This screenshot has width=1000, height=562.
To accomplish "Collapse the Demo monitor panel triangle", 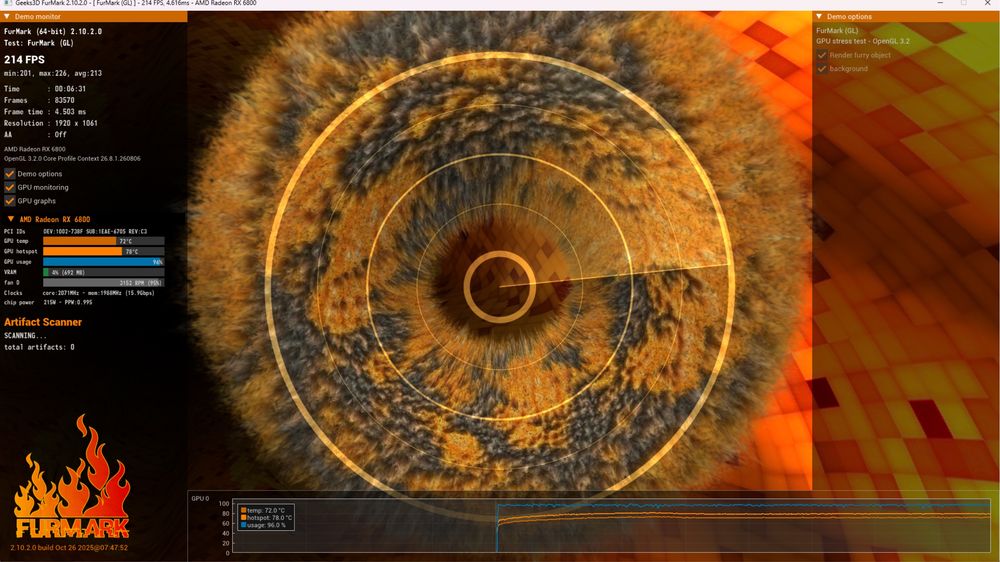I will coord(7,17).
